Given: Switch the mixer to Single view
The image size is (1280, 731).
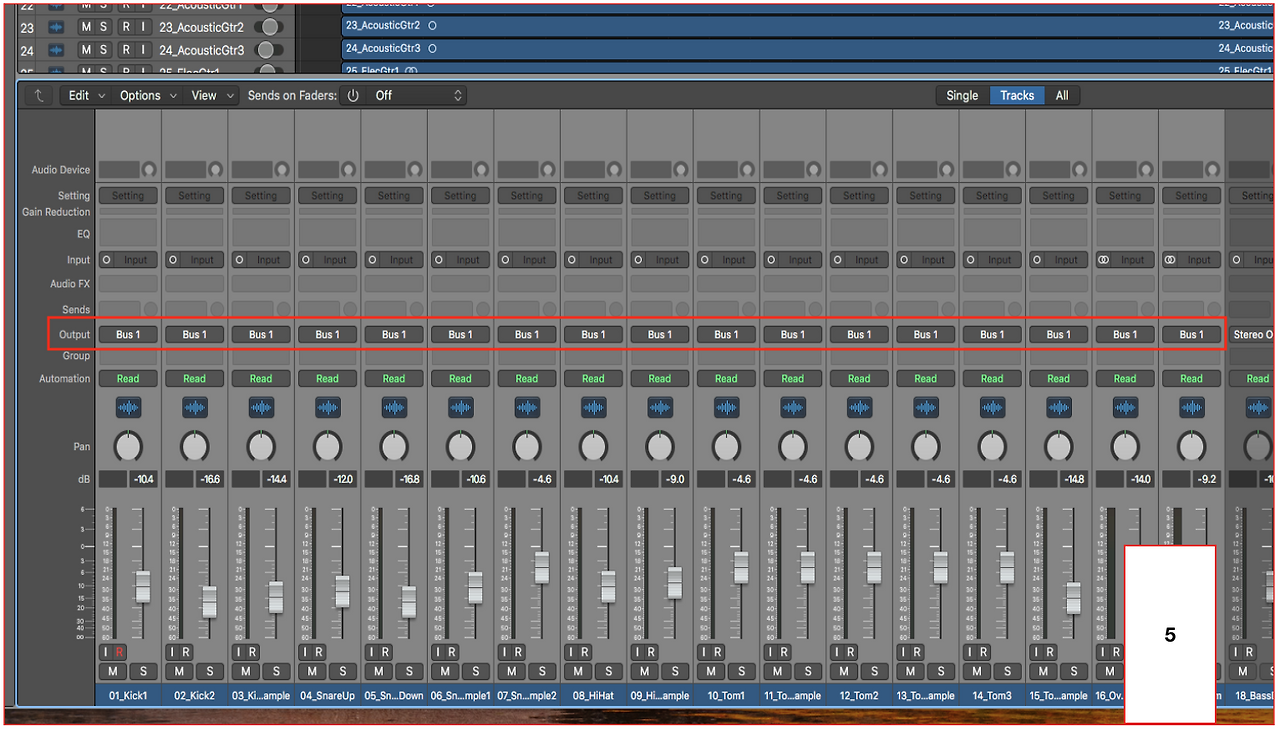Looking at the screenshot, I should tap(962, 96).
